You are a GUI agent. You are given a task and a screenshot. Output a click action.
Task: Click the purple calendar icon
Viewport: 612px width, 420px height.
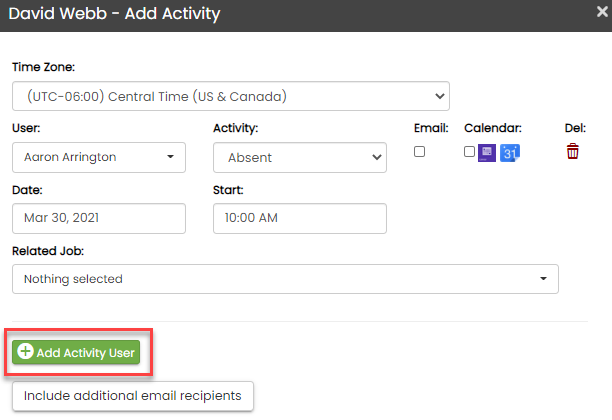coord(487,152)
